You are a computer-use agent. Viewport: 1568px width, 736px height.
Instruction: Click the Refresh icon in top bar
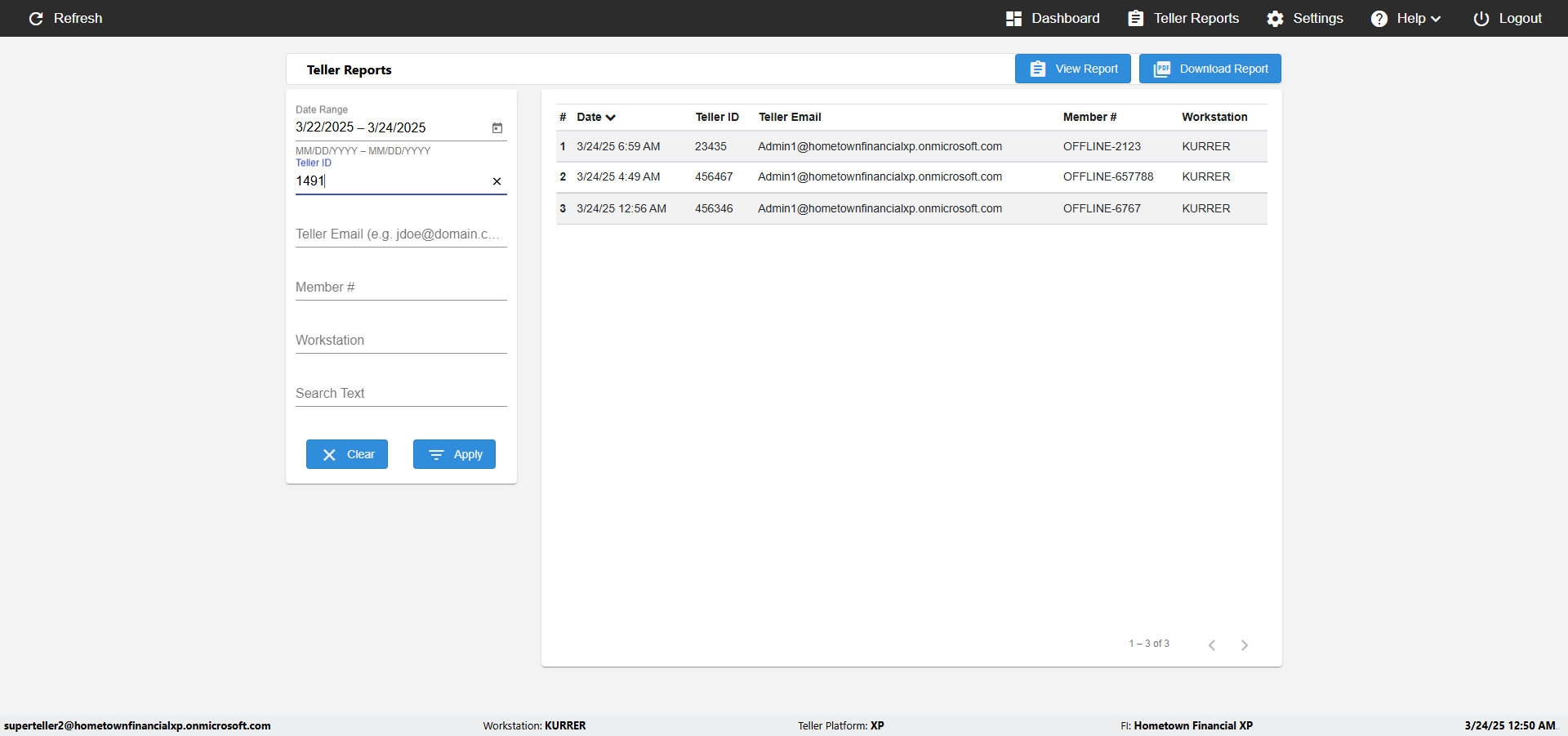(x=36, y=18)
